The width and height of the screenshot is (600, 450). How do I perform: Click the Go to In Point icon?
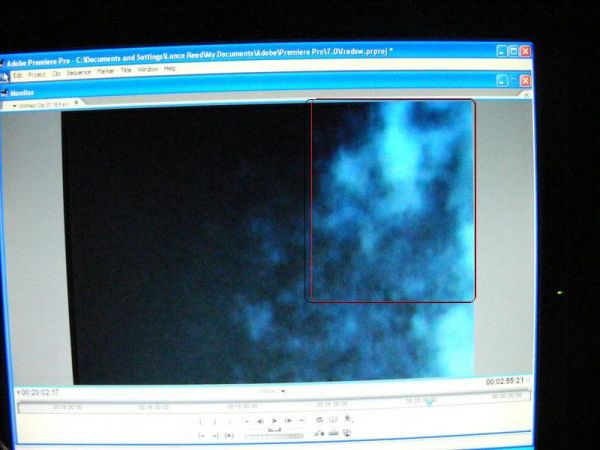[x=202, y=435]
